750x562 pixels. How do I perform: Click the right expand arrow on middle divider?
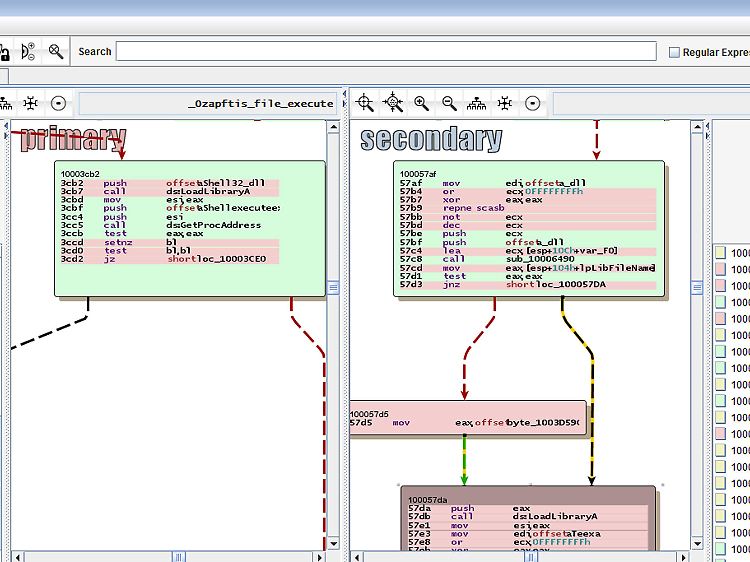pos(344,103)
